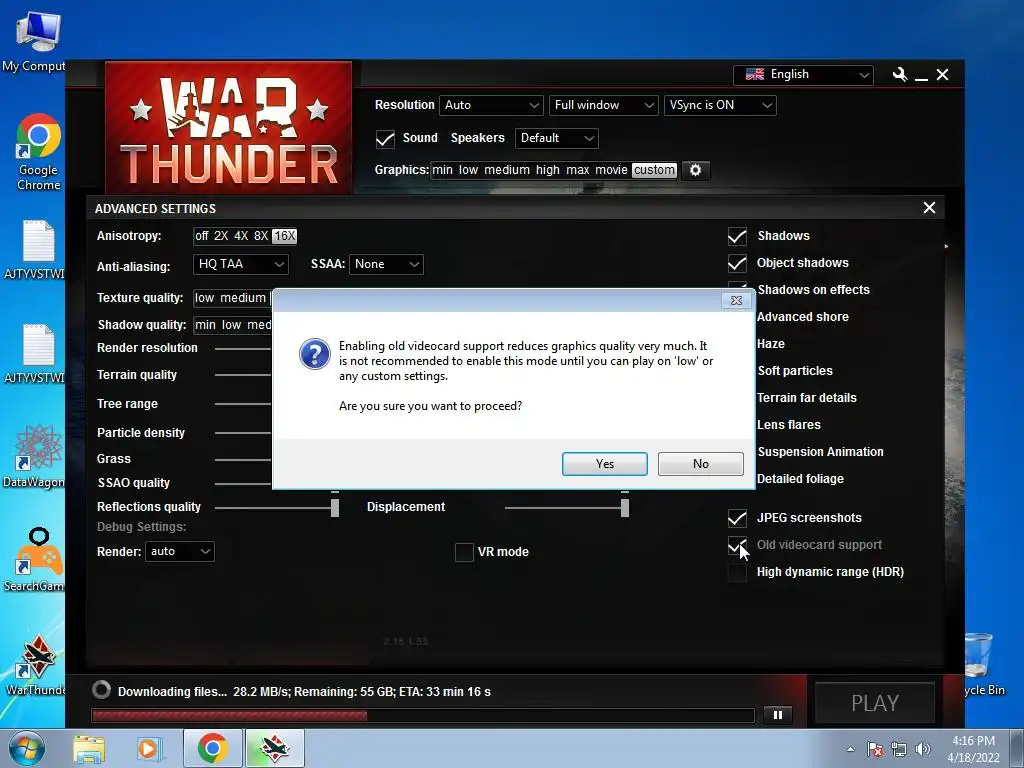Open DataWagon desktop shortcut
Image resolution: width=1024 pixels, height=768 pixels.
pos(34,456)
